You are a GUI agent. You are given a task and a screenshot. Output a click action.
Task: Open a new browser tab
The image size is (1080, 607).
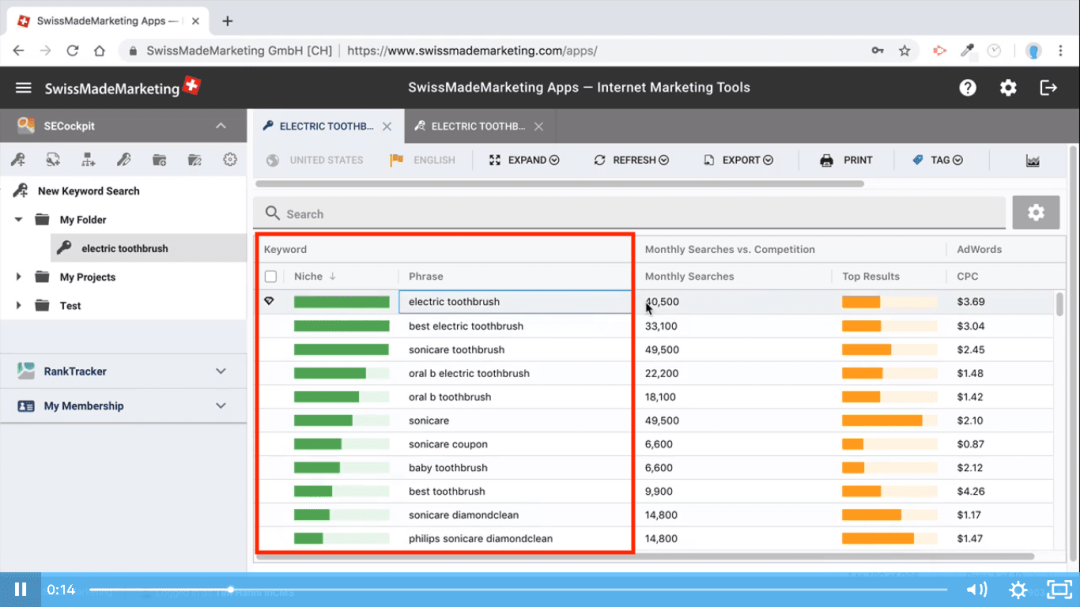point(227,21)
